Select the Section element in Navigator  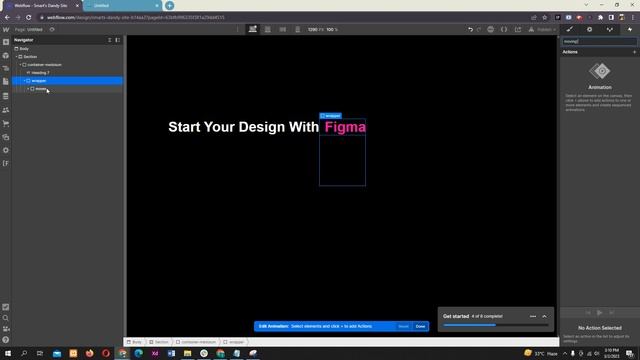coord(30,57)
